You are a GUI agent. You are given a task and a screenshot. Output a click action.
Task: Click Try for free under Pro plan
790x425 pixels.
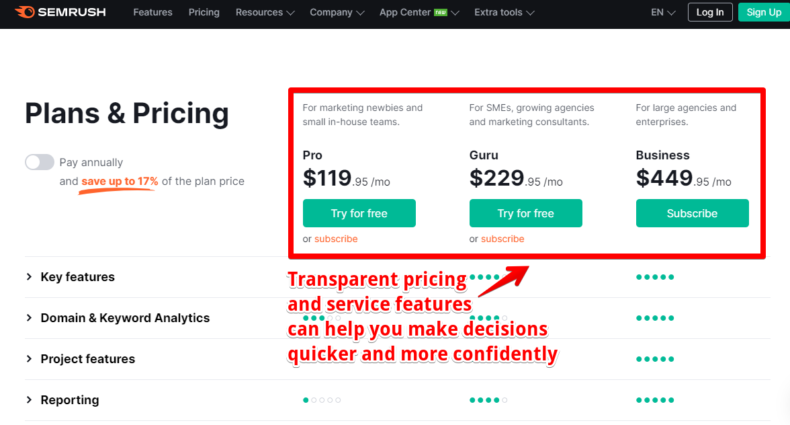click(359, 213)
